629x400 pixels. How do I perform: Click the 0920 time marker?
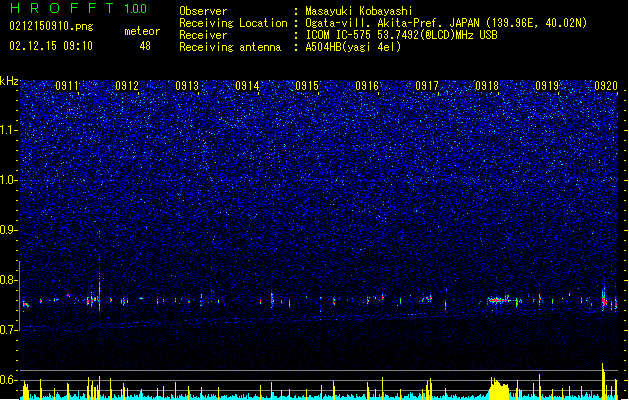point(606,85)
